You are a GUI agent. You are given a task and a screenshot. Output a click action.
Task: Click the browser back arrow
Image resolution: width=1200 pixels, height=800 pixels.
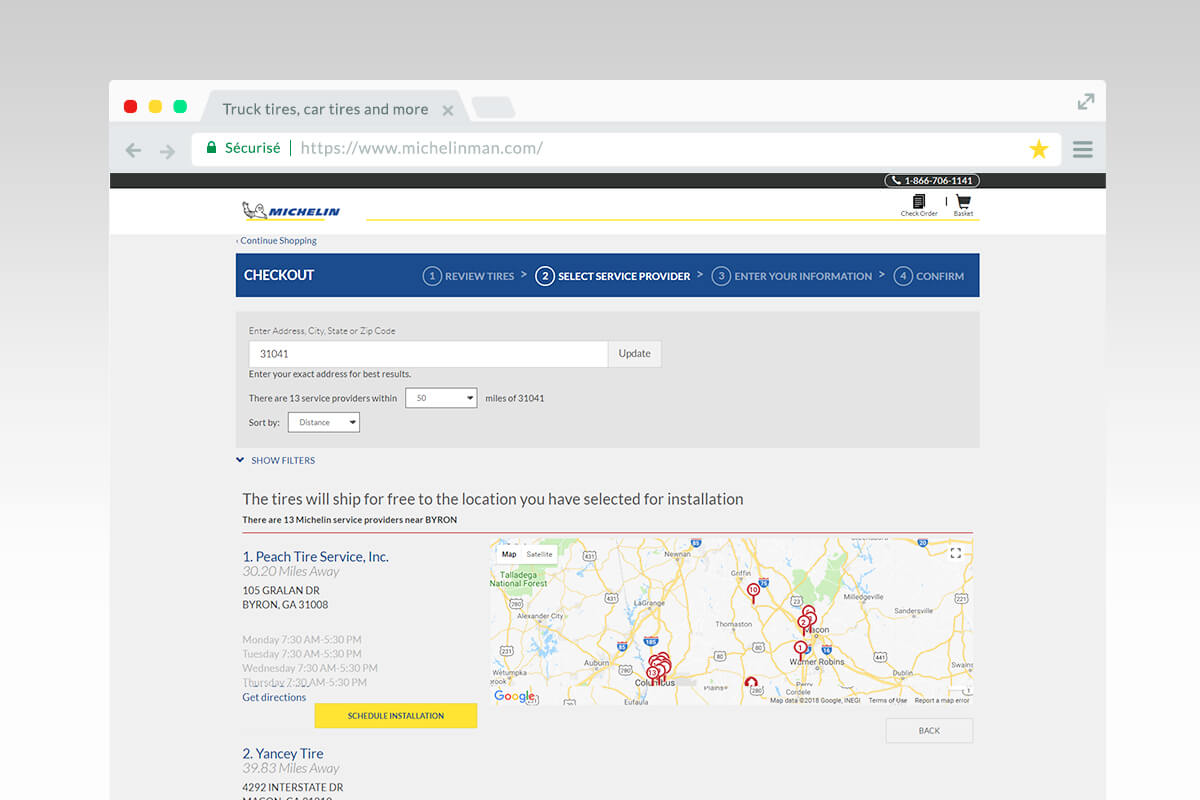(133, 150)
